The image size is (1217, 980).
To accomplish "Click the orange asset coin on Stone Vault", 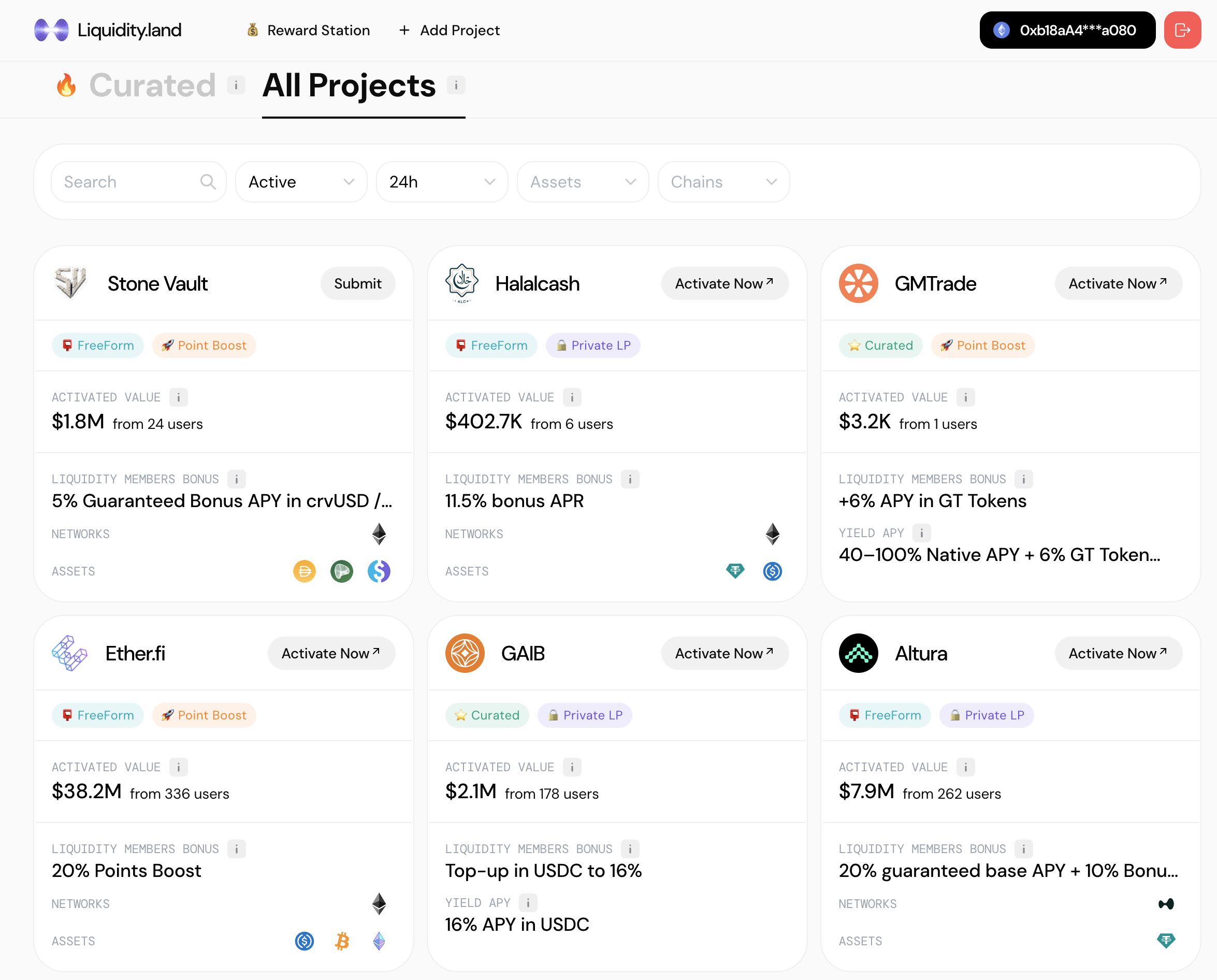I will pos(305,571).
